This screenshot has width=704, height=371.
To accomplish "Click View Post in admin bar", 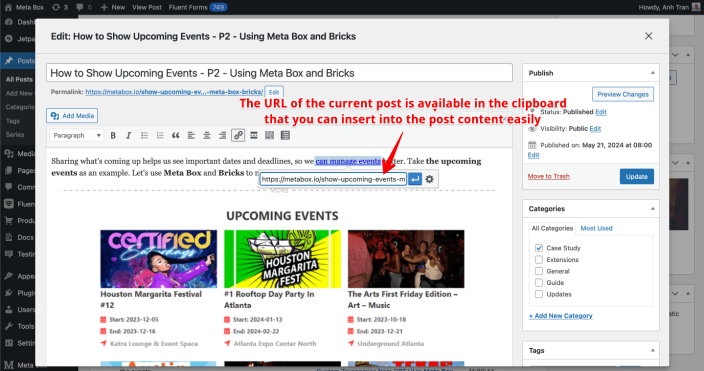I will click(x=147, y=7).
